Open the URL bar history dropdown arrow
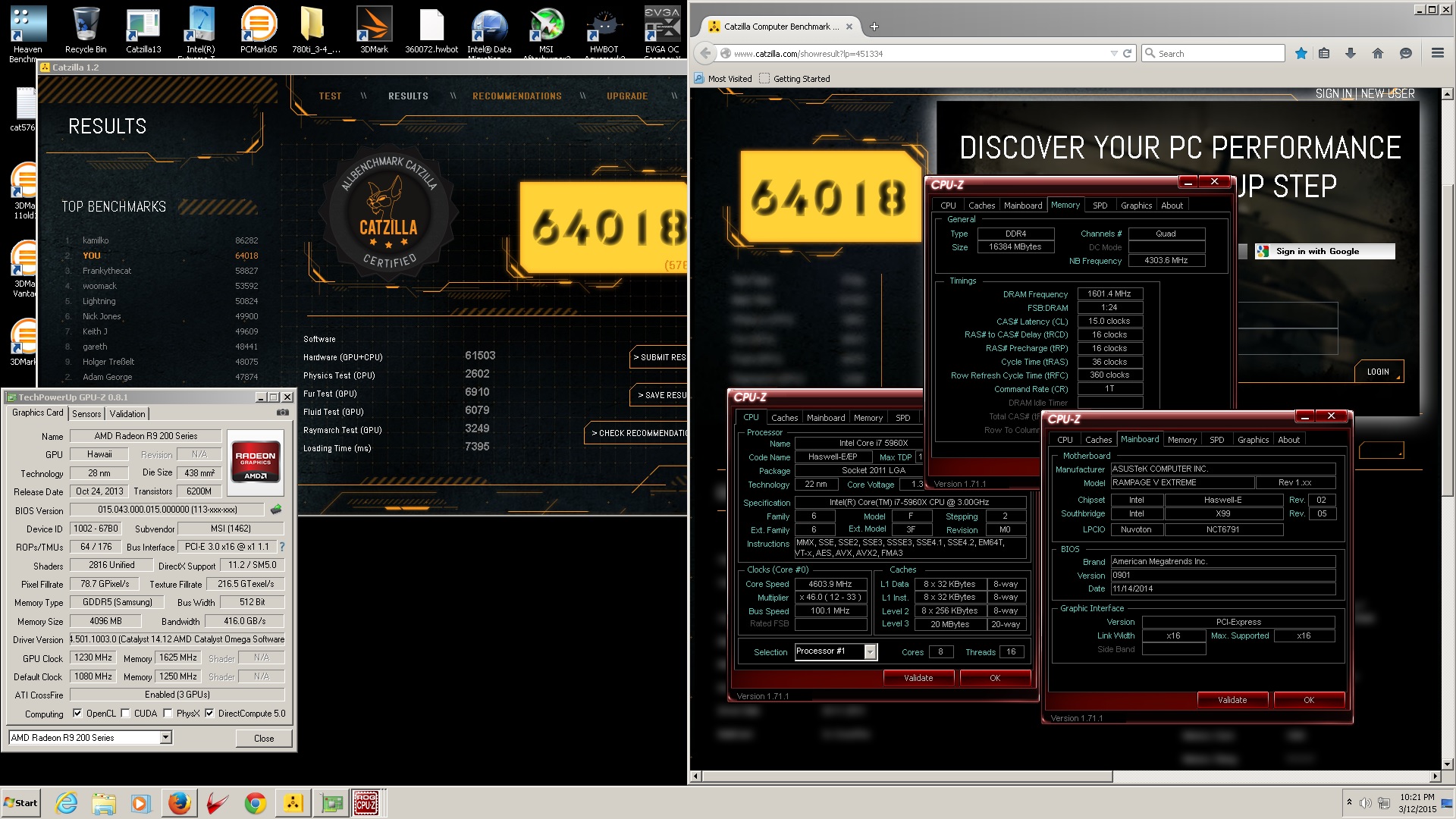The width and height of the screenshot is (1456, 819). (x=1113, y=54)
